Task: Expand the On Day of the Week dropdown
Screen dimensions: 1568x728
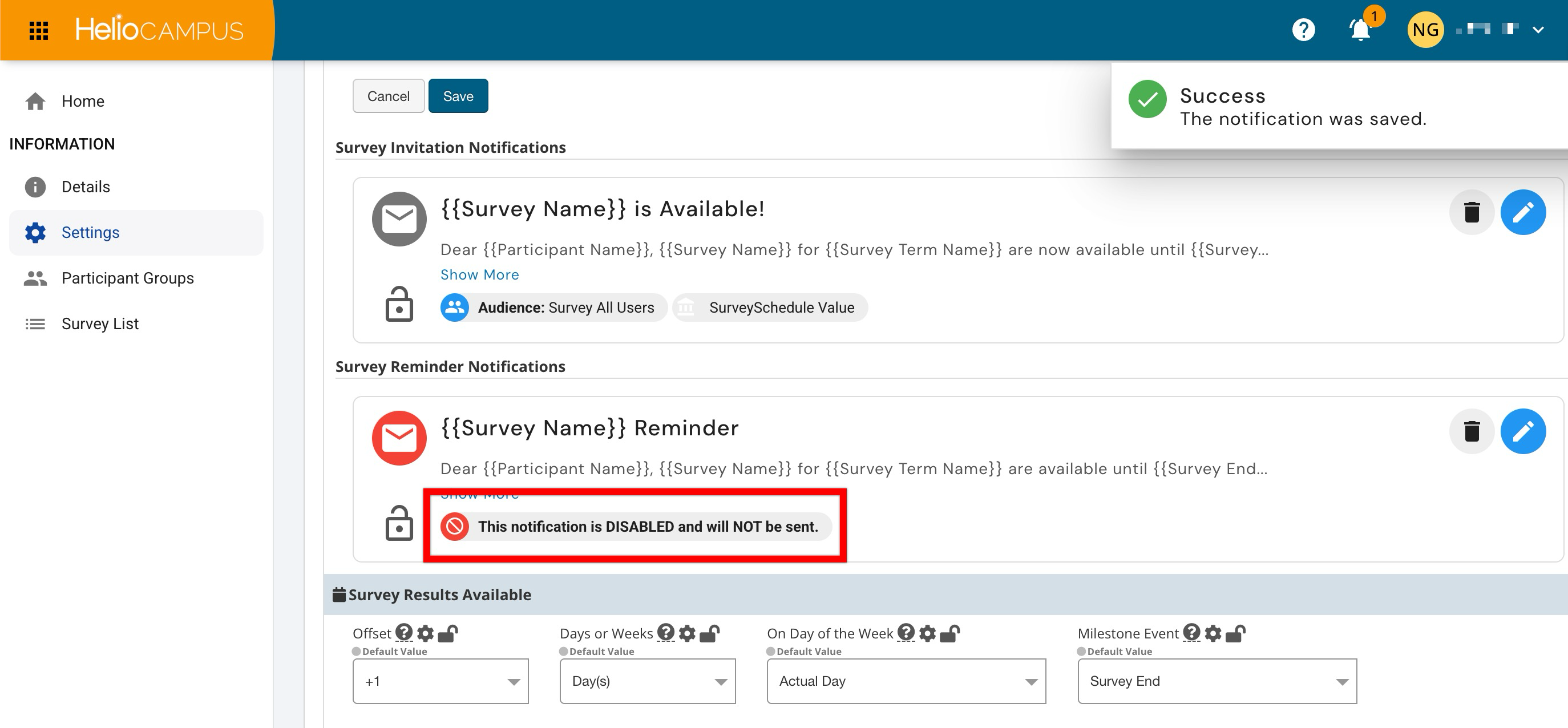Action: coord(906,681)
